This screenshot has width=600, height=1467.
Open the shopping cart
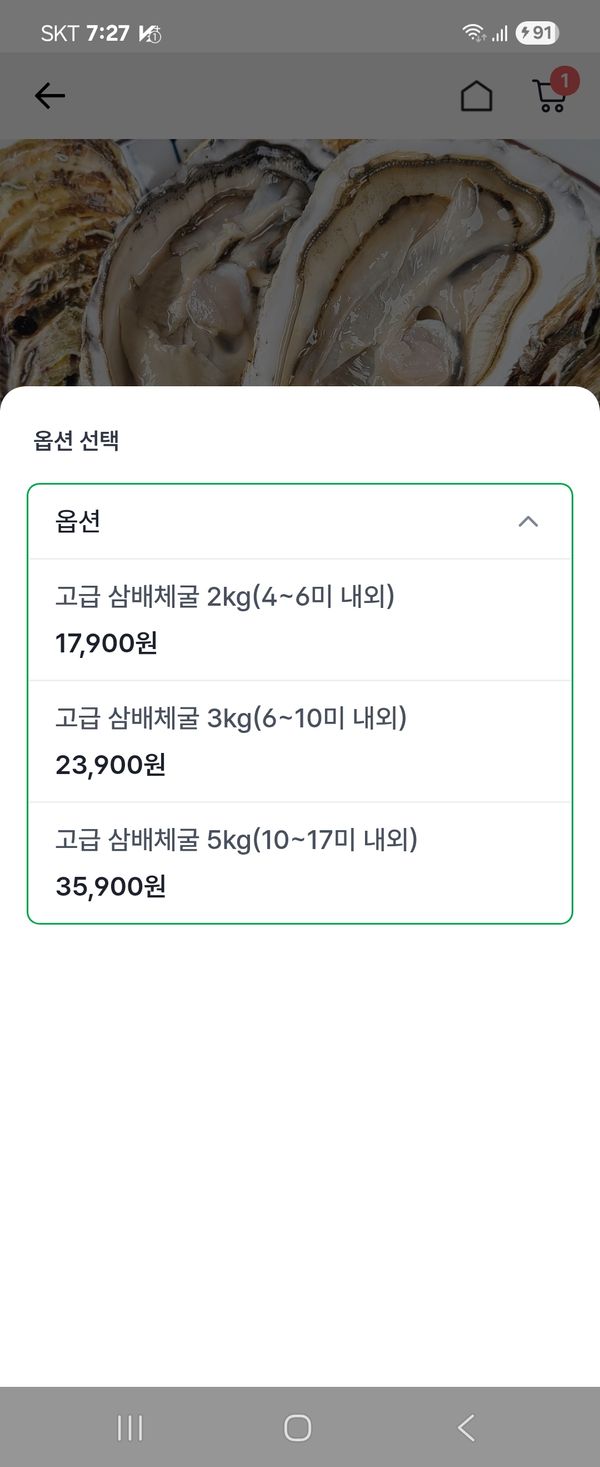tap(548, 97)
